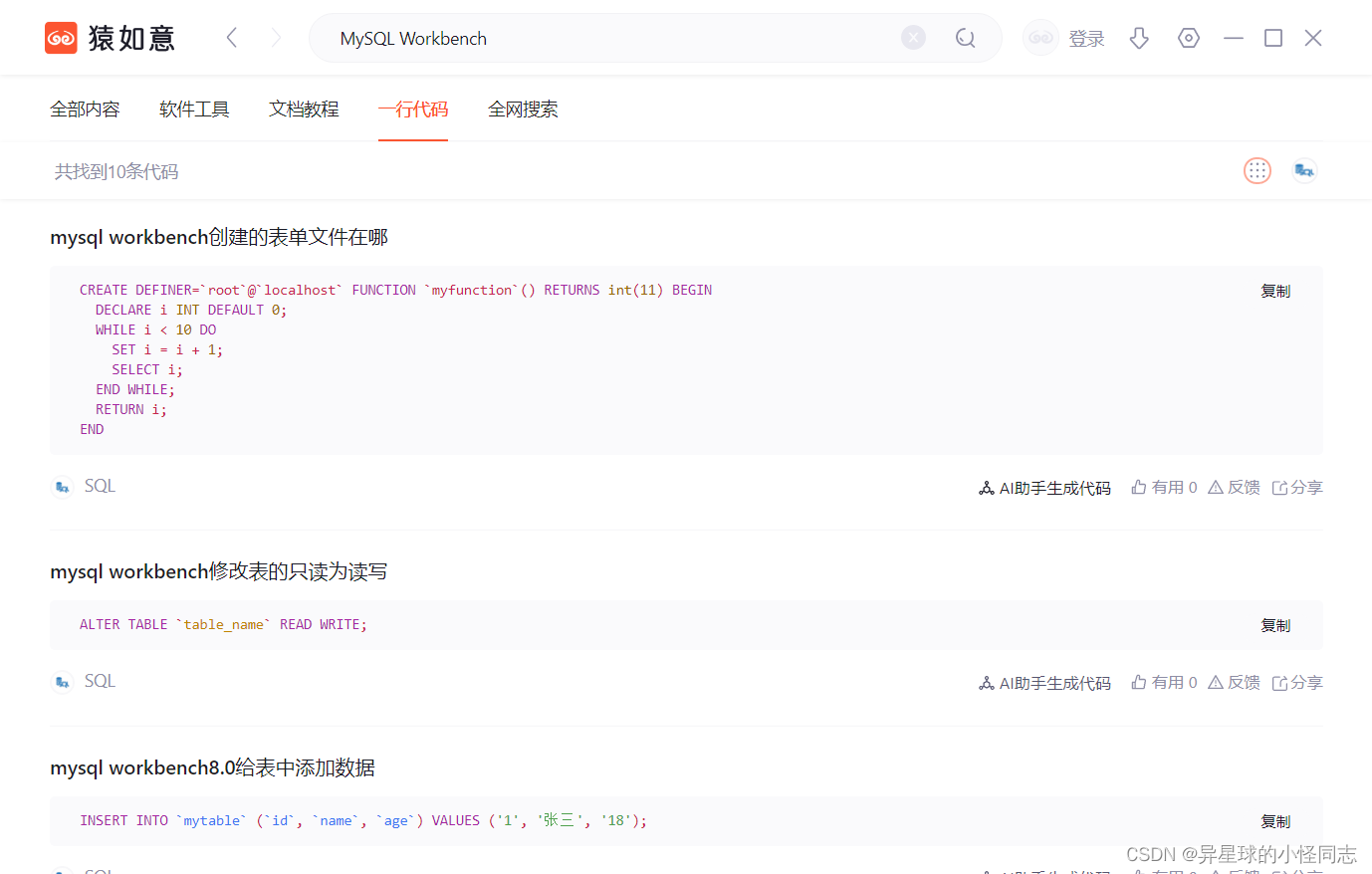
Task: Share the ALTER TABLE snippet via 分享
Action: click(1297, 683)
